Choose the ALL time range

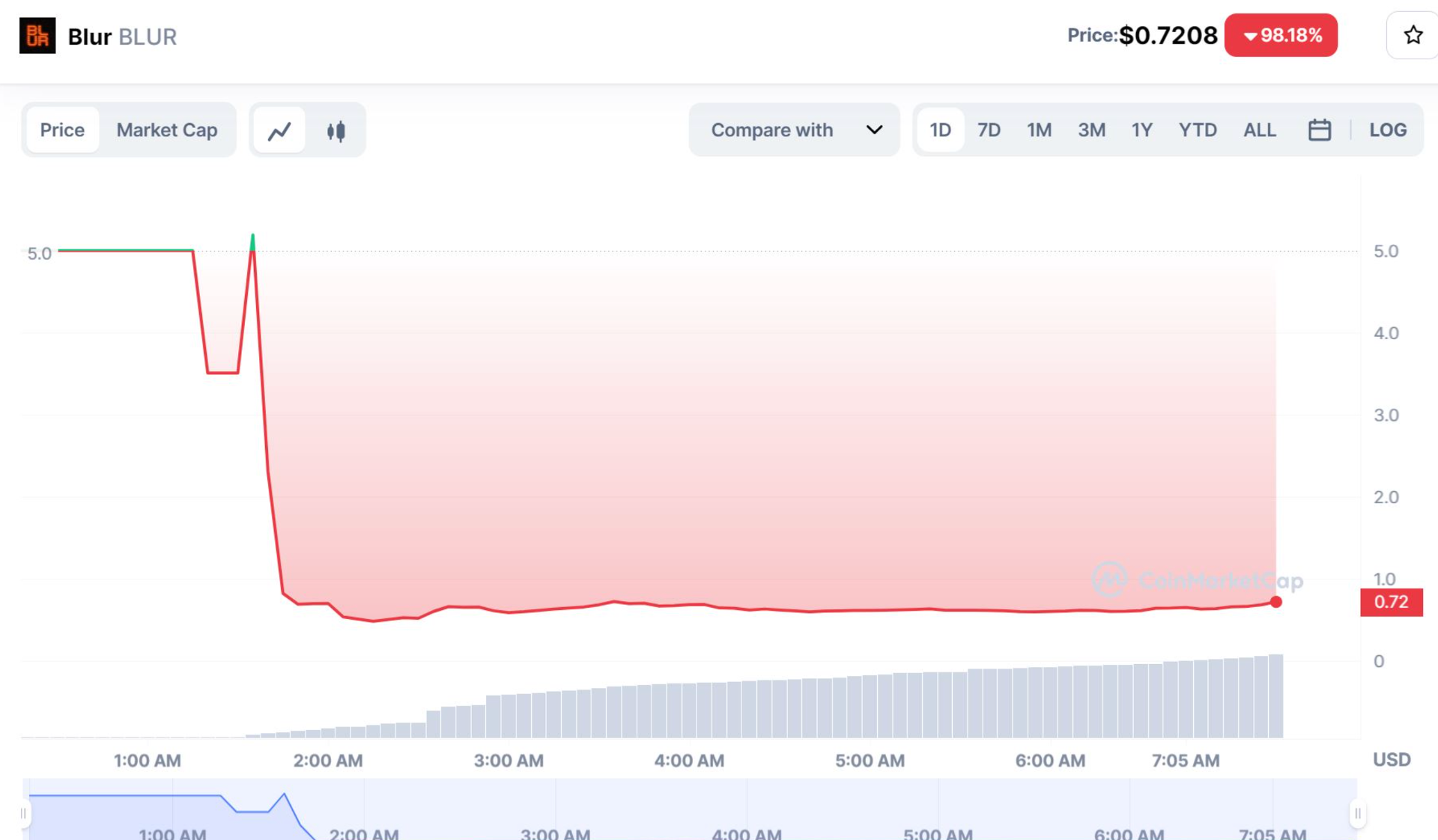pyautogui.click(x=1260, y=130)
